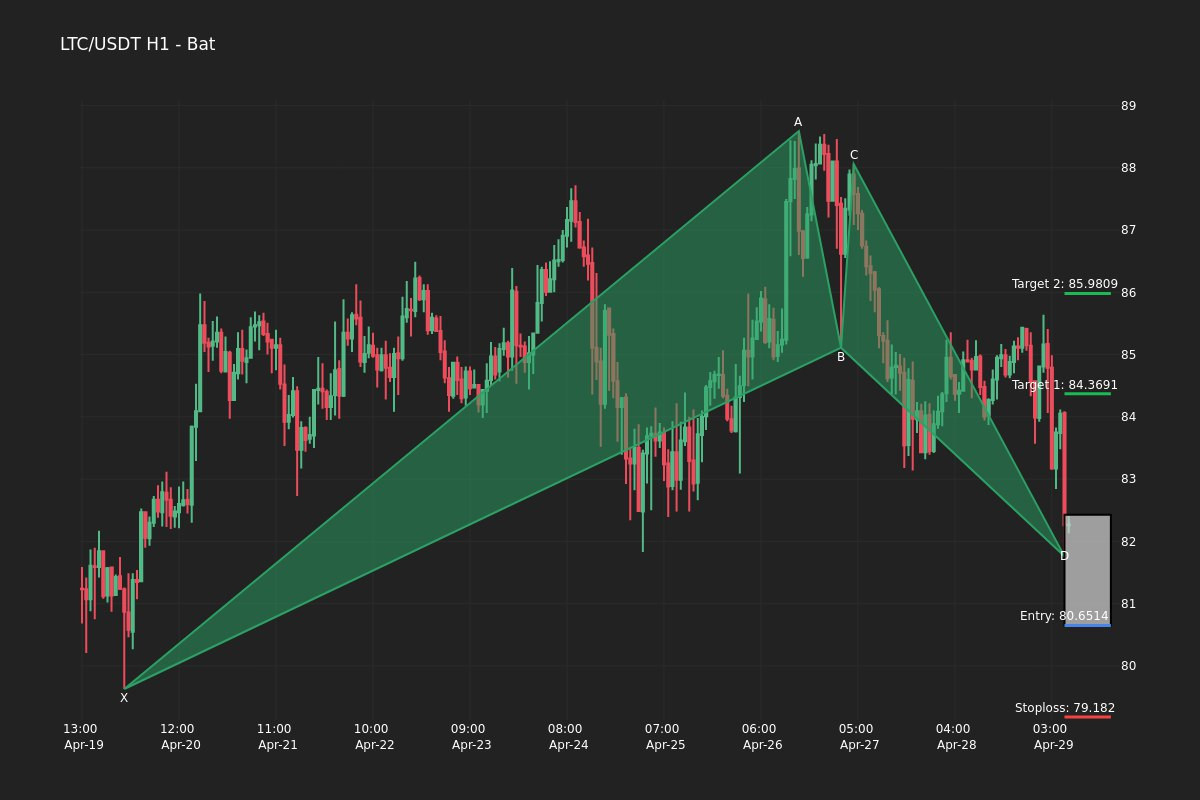The height and width of the screenshot is (800, 1200).
Task: Click the 09:00 Apr-23 time axis label
Action: 470,737
